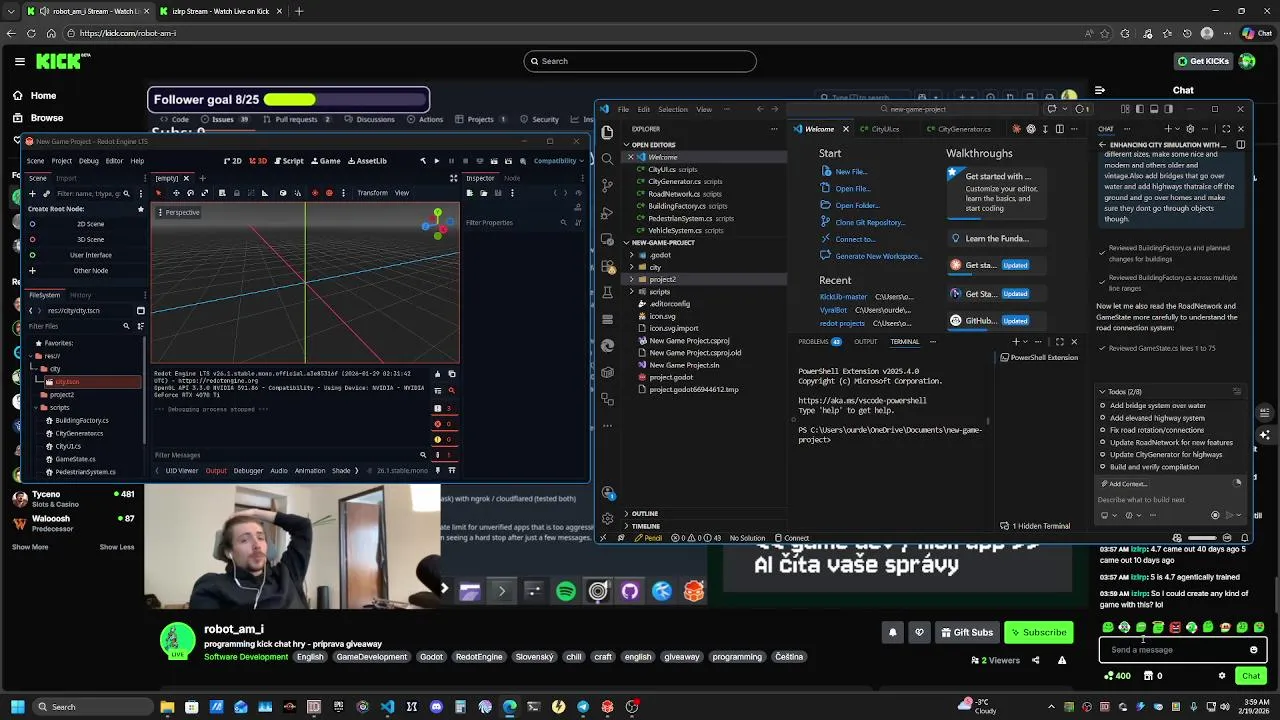Screen dimensions: 1280x720
Task: Open emoji picker in chat message box
Action: click(x=1253, y=650)
